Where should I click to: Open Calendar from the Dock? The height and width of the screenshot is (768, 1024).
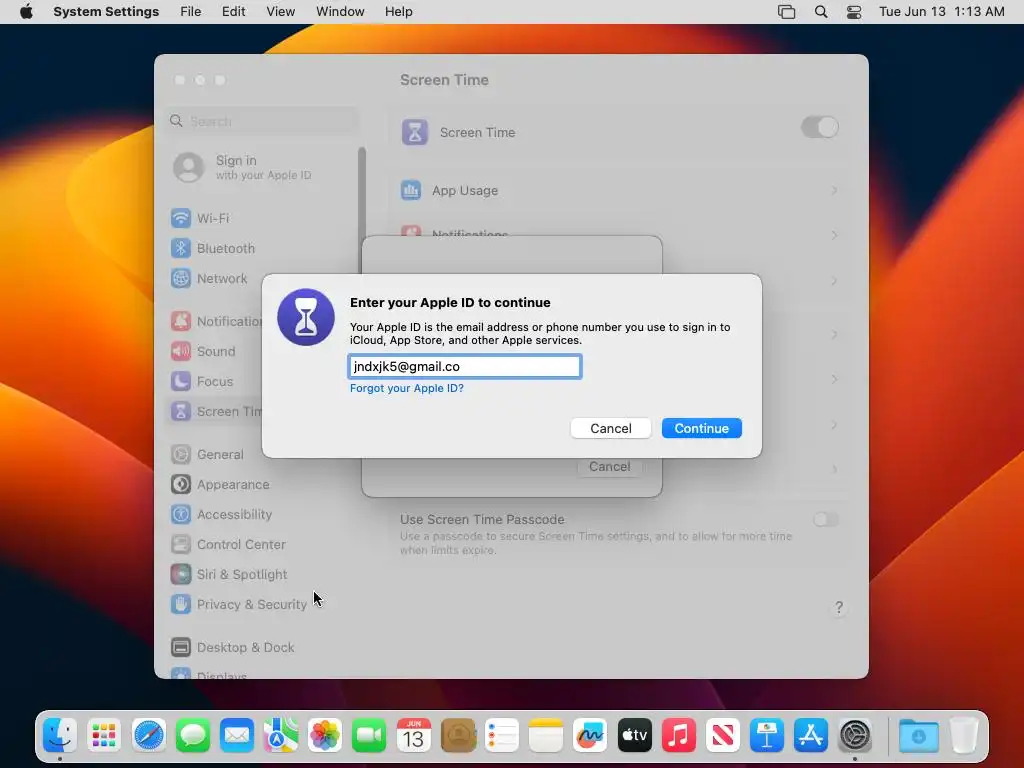[x=413, y=735]
